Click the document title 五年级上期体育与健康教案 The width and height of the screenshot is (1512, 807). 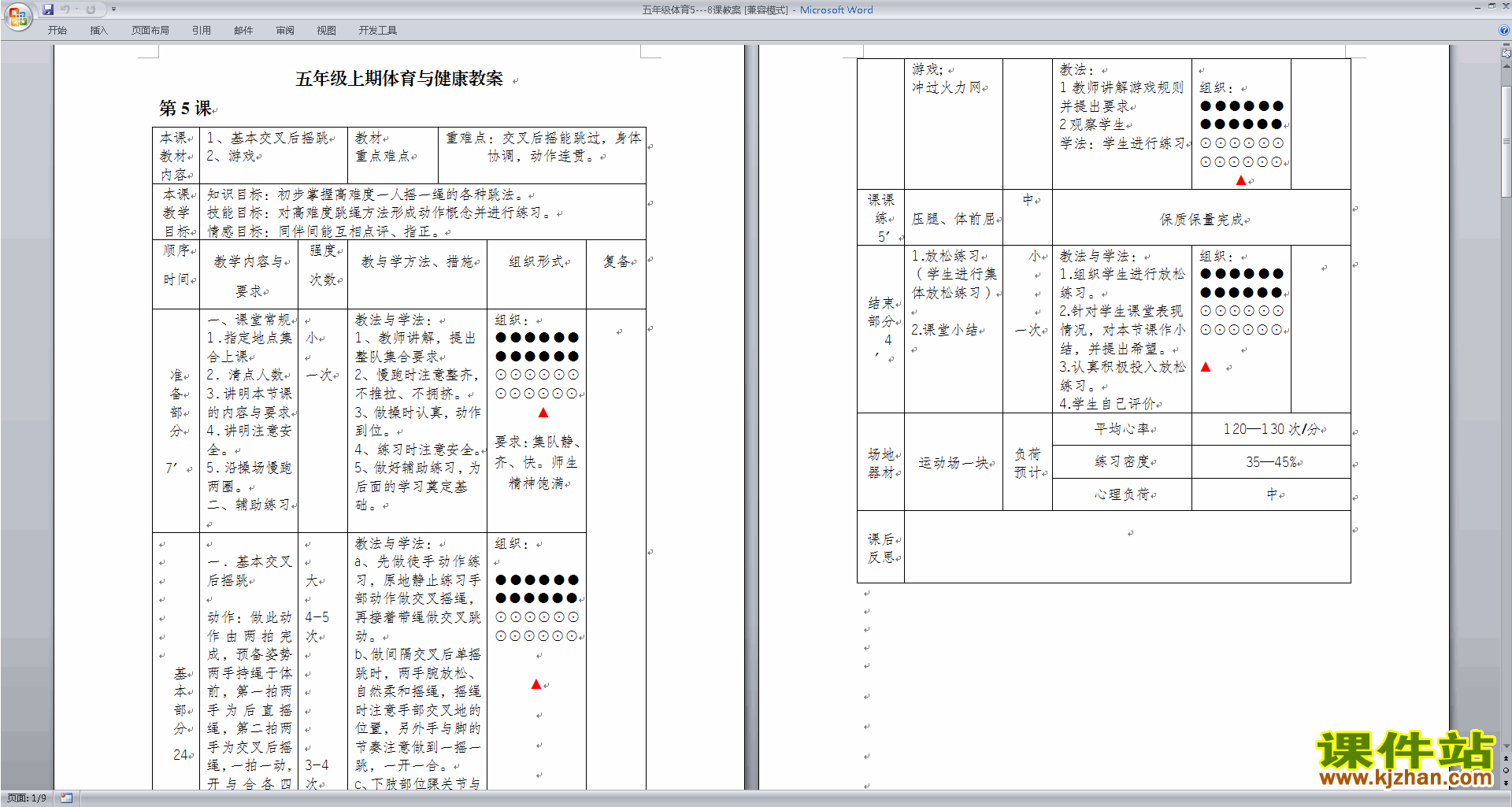click(399, 79)
